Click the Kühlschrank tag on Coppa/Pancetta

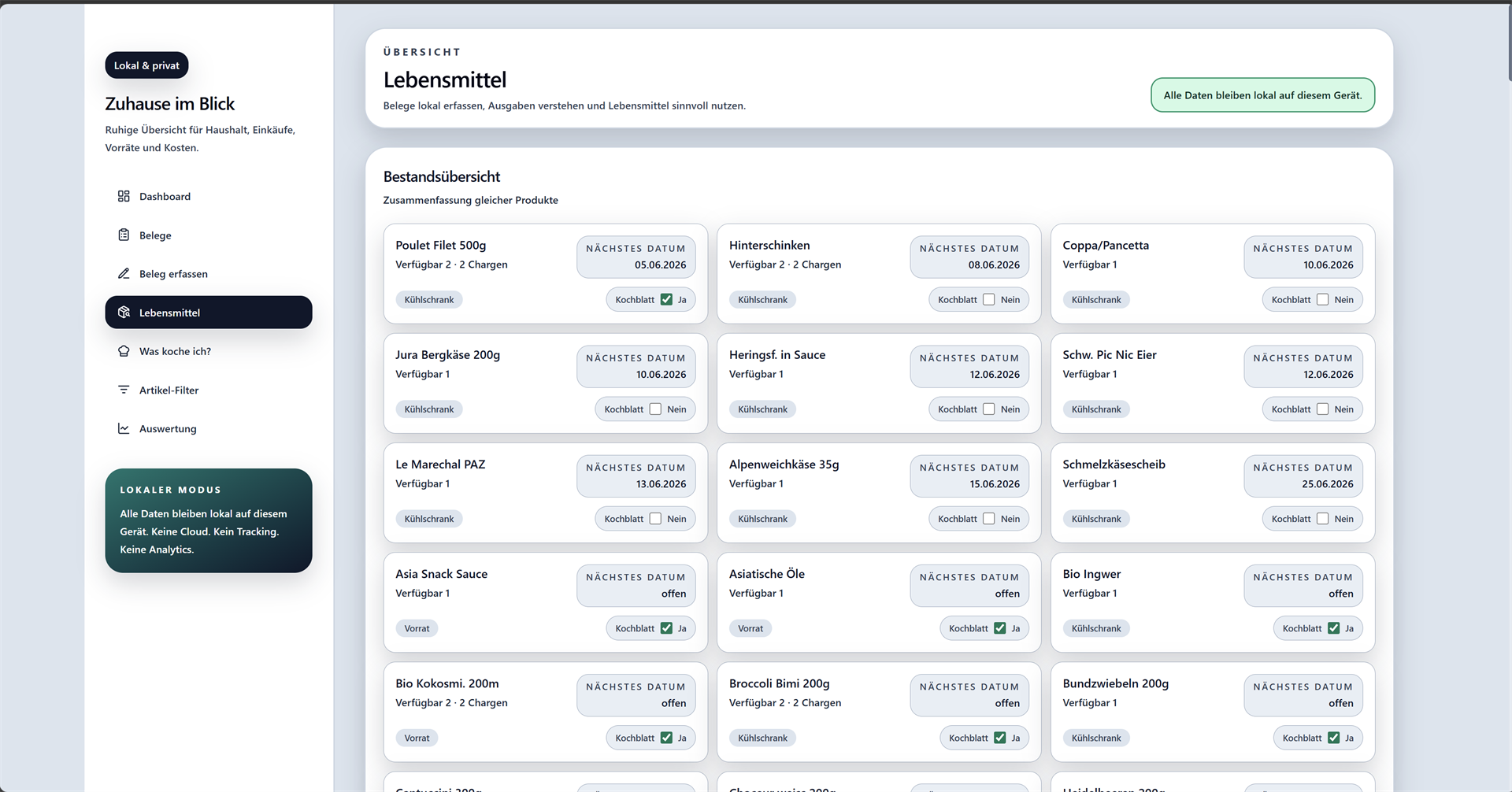pyautogui.click(x=1096, y=299)
